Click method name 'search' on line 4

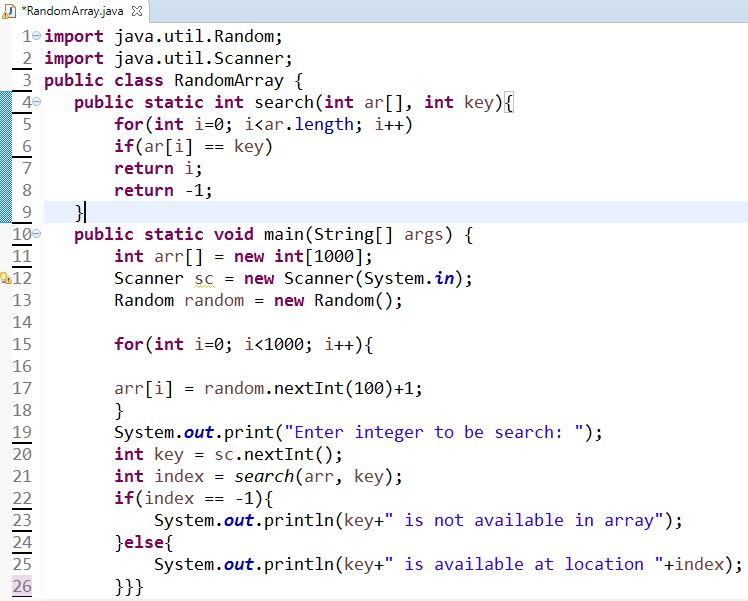284,102
